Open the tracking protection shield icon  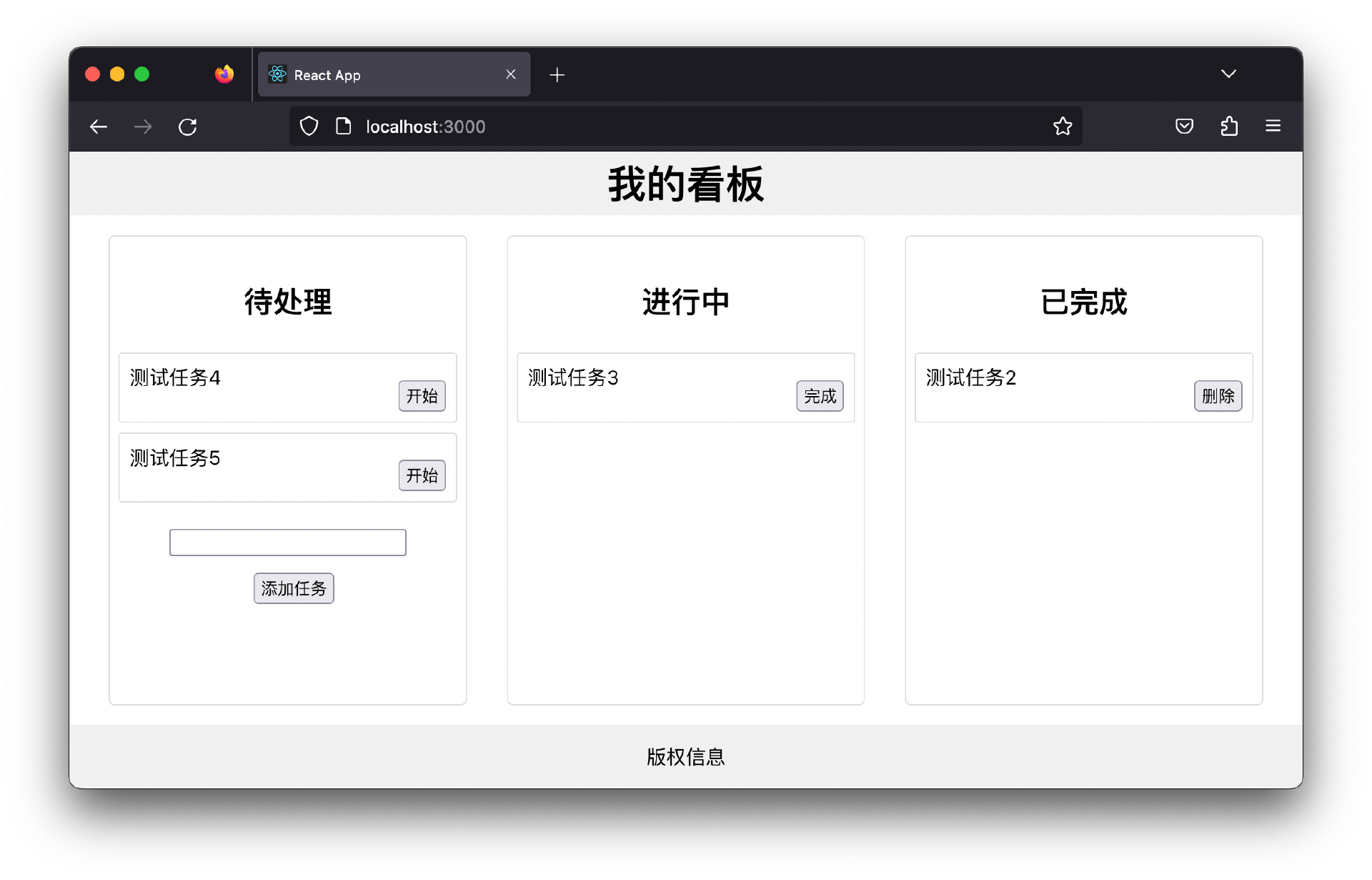pyautogui.click(x=309, y=127)
